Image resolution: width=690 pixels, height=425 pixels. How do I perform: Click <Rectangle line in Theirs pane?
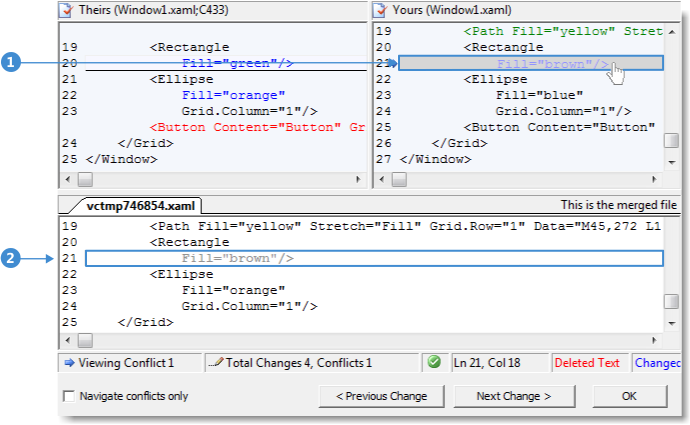point(190,48)
